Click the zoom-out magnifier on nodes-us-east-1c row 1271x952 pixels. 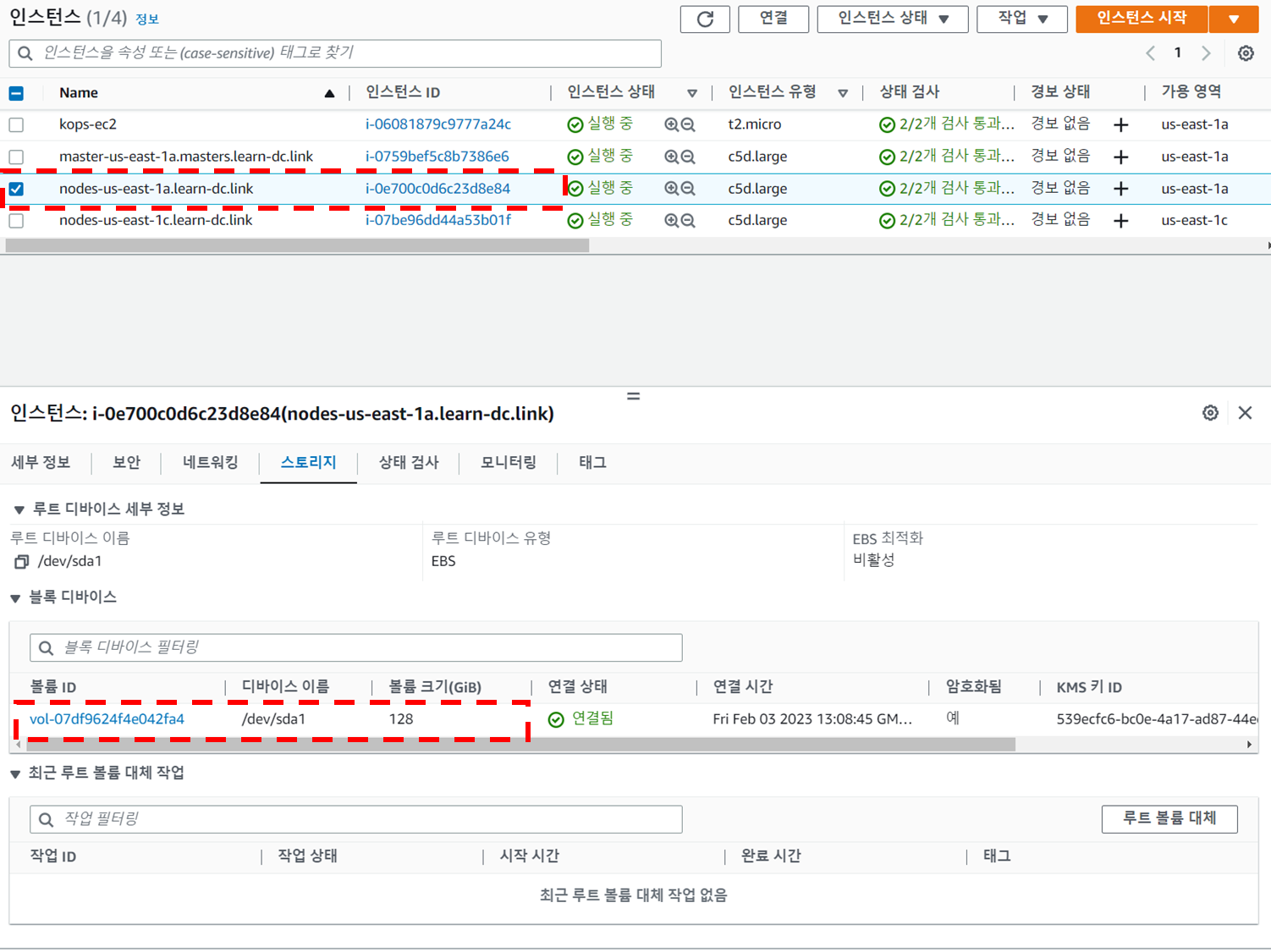690,220
